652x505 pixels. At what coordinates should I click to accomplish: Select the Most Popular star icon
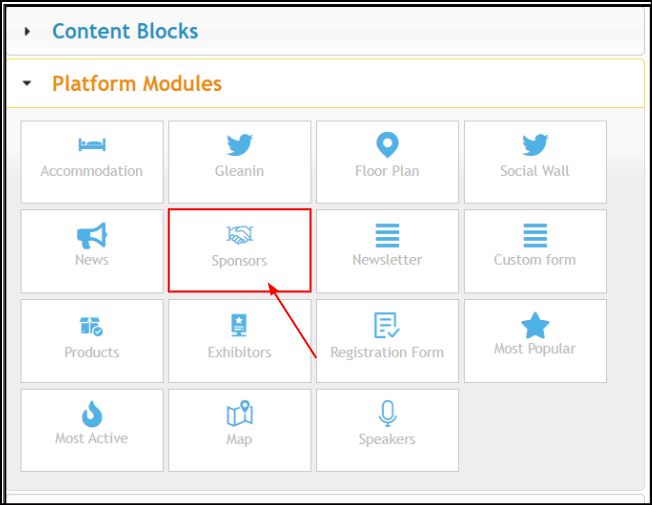[x=535, y=325]
